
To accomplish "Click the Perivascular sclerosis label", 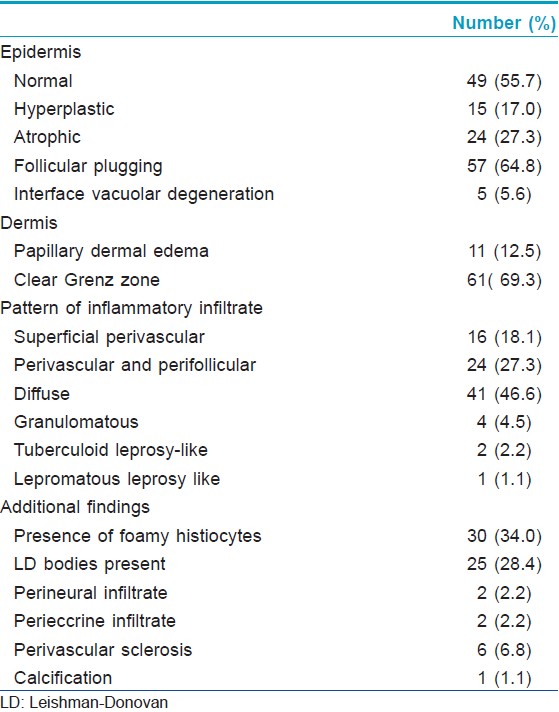I will tap(103, 650).
